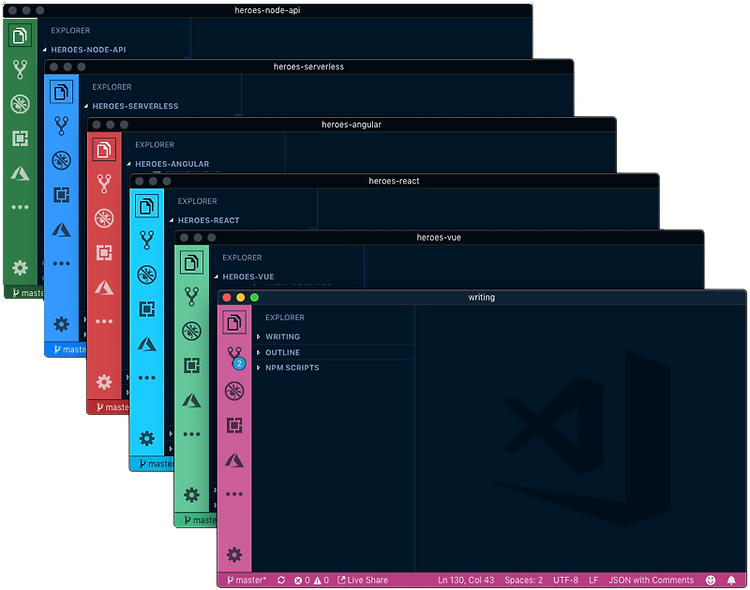The image size is (750, 590).
Task: Open Explorer icon in heroes-vue window
Action: (191, 263)
